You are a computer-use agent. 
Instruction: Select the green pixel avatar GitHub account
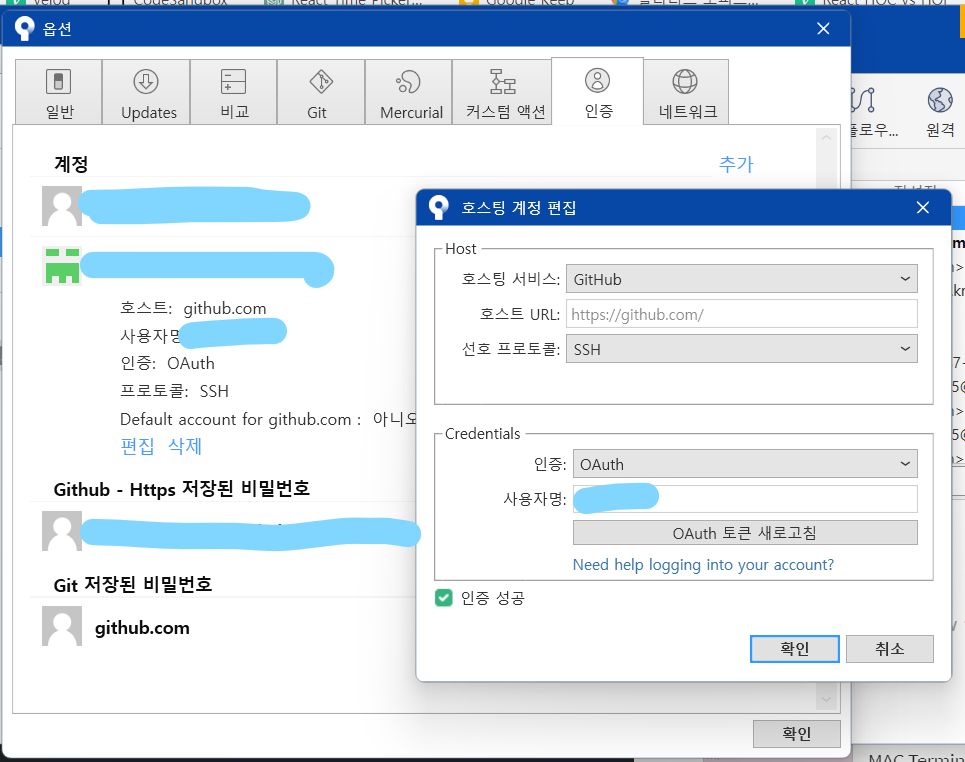click(x=62, y=266)
